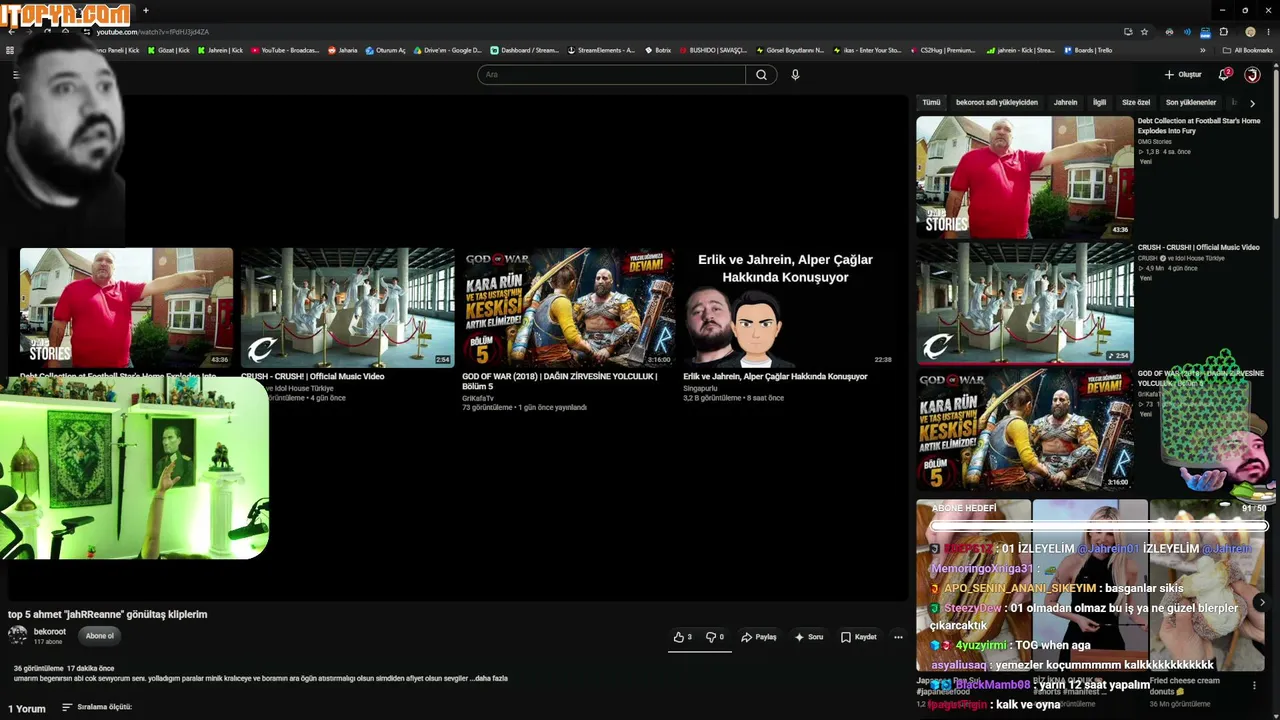
Task: Open the Botrix bookmark
Action: pyautogui.click(x=658, y=50)
